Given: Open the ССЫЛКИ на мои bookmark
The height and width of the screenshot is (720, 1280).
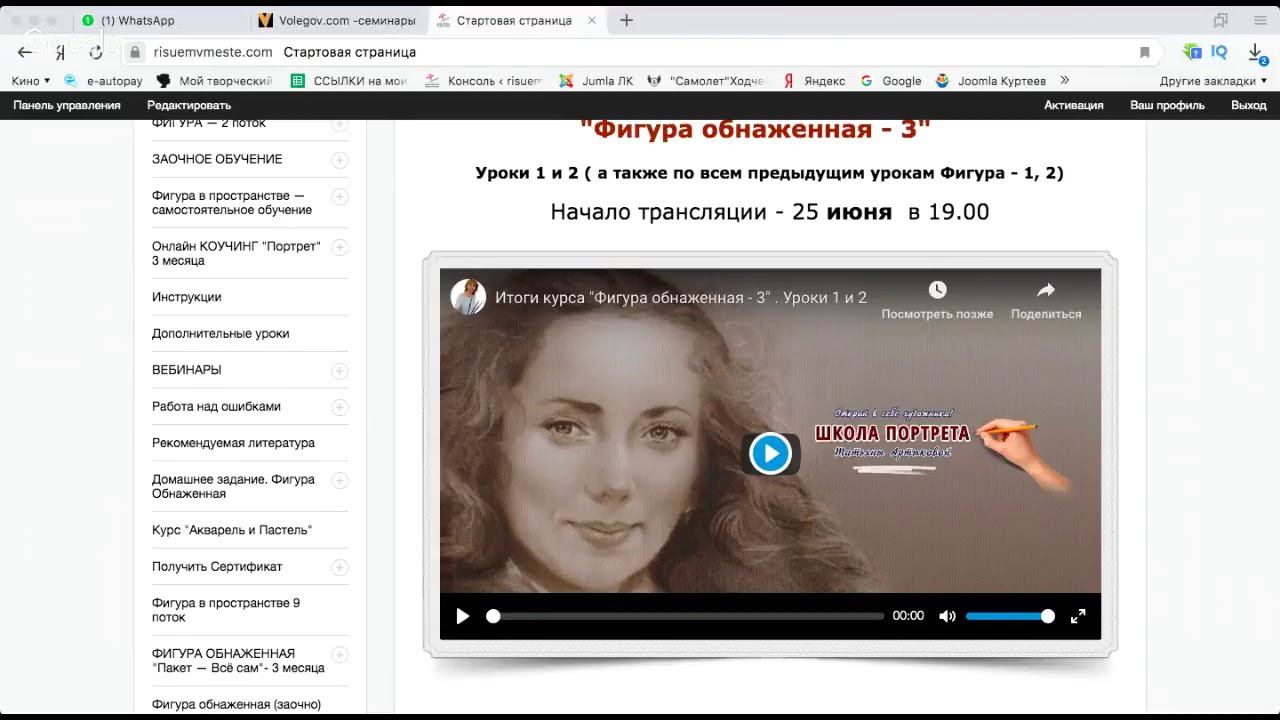Looking at the screenshot, I should click(x=349, y=81).
